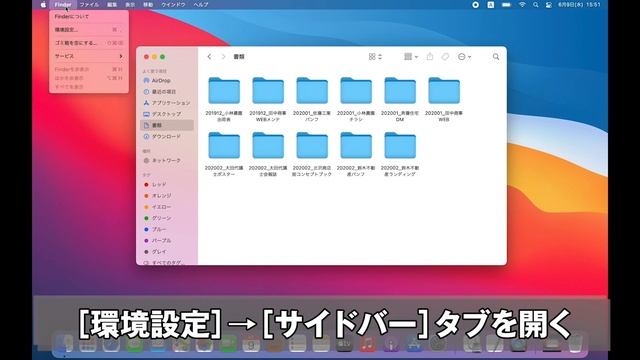This screenshot has height=360, width=640.
Task: Open the action (ellipsis) dropdown menu
Action: tap(464, 57)
